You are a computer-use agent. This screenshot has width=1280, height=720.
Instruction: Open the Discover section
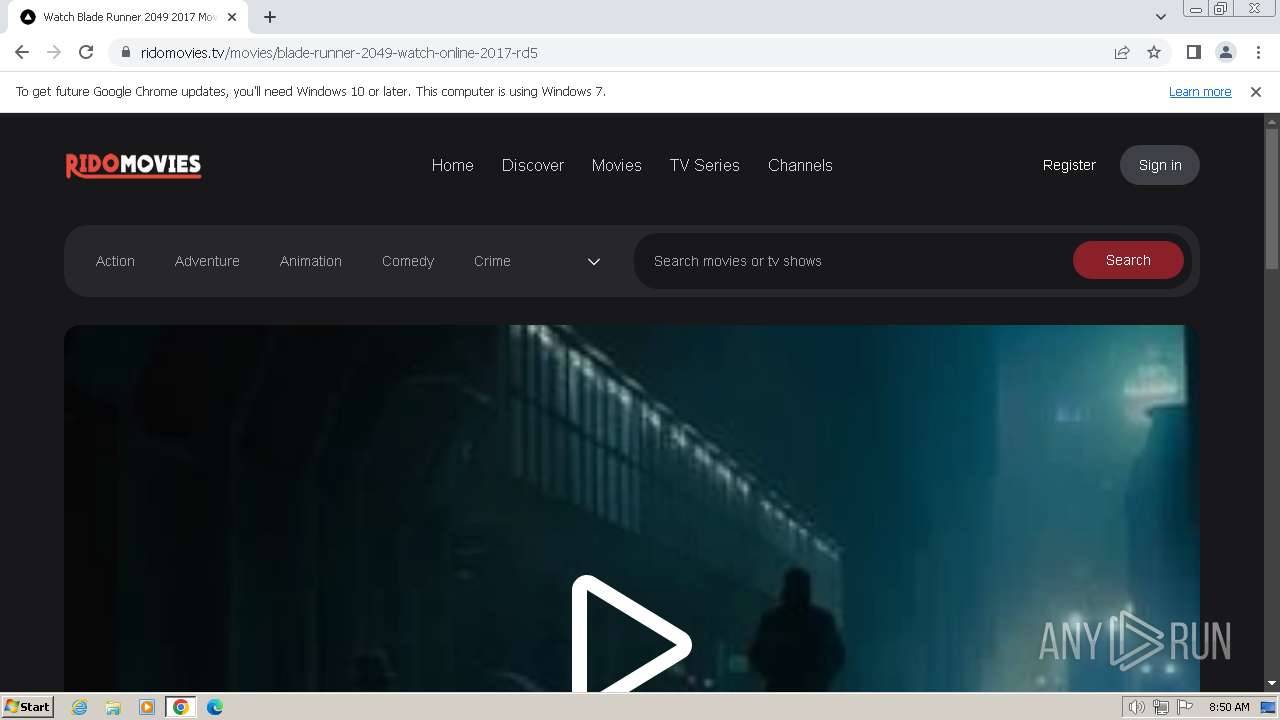click(533, 165)
